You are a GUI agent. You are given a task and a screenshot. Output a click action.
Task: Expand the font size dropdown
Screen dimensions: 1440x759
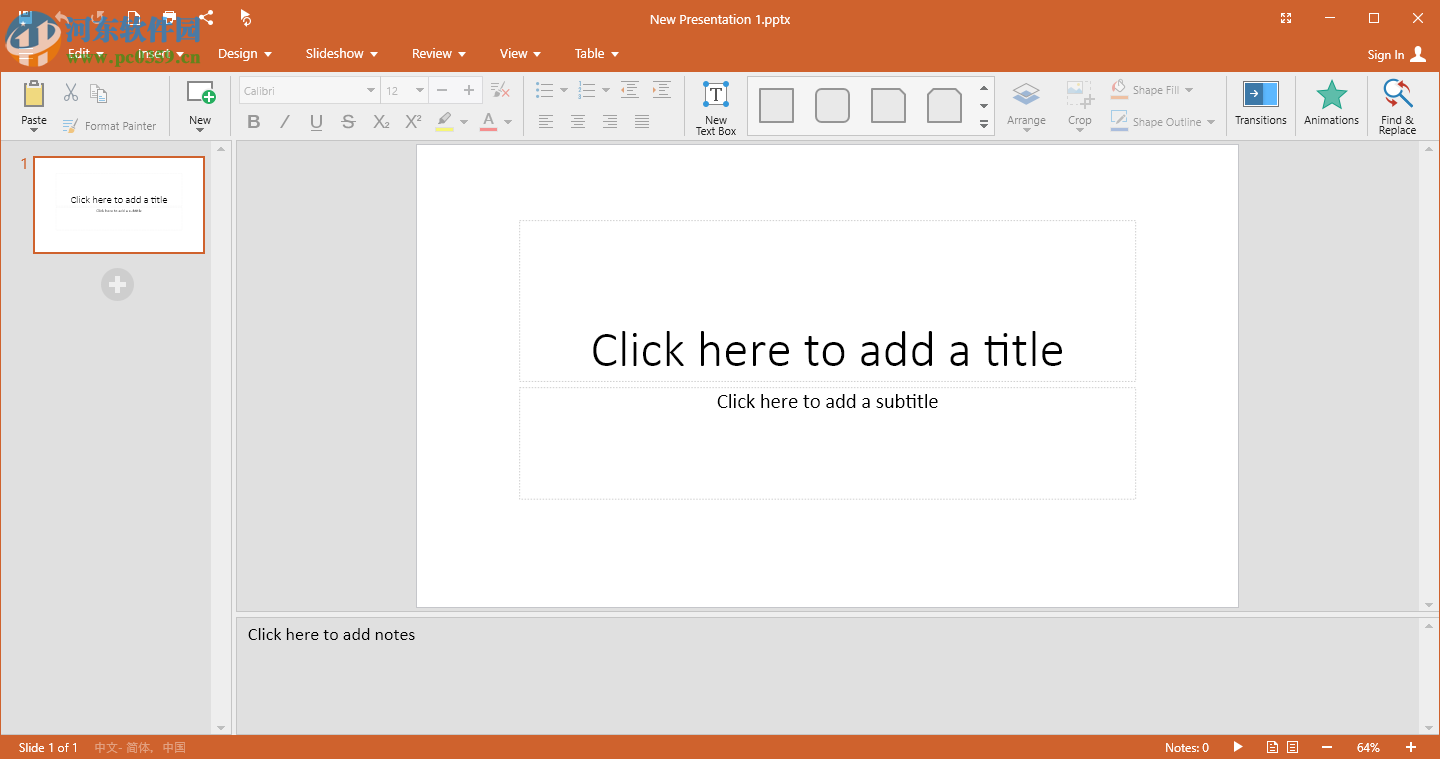(x=418, y=89)
